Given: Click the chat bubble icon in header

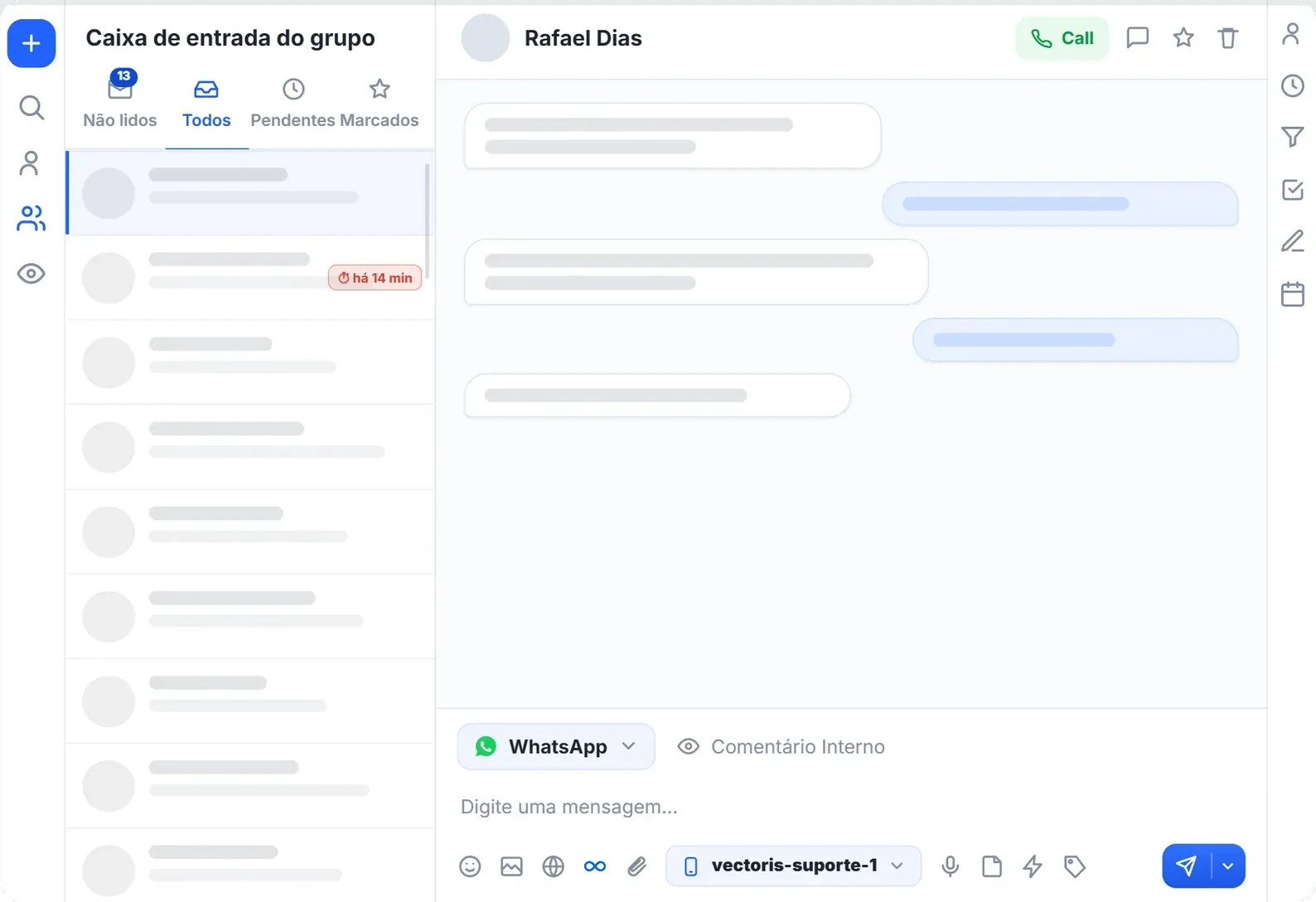Looking at the screenshot, I should tap(1138, 38).
